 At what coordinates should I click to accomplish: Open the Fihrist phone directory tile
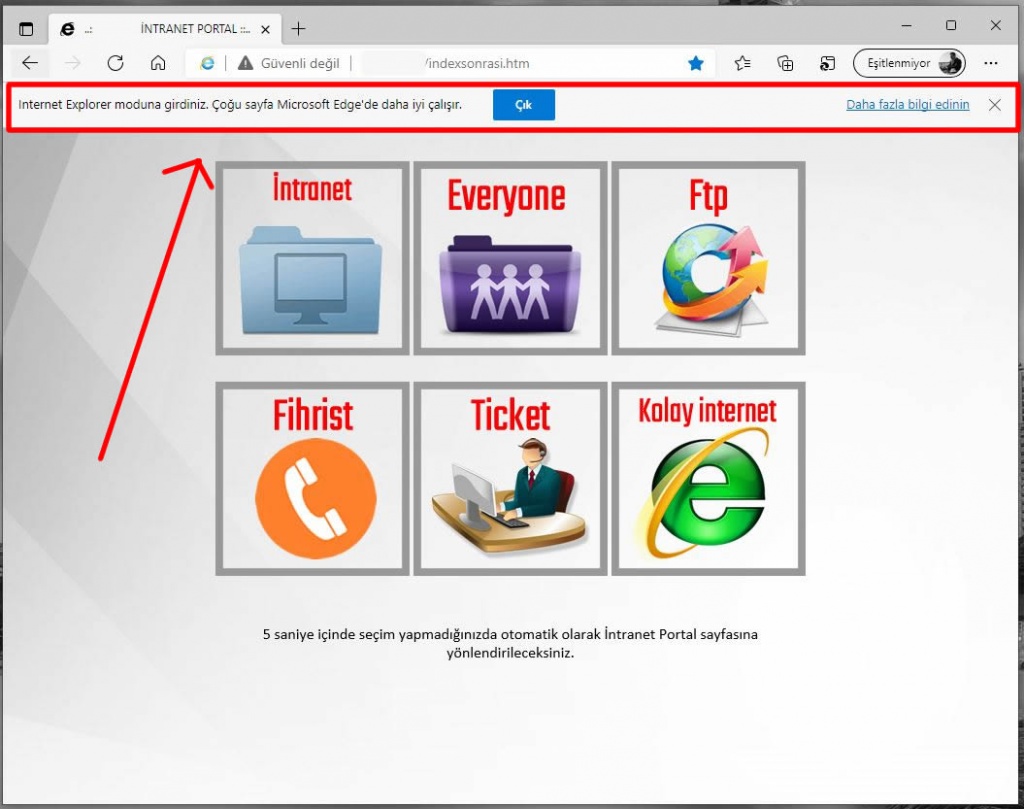[312, 478]
